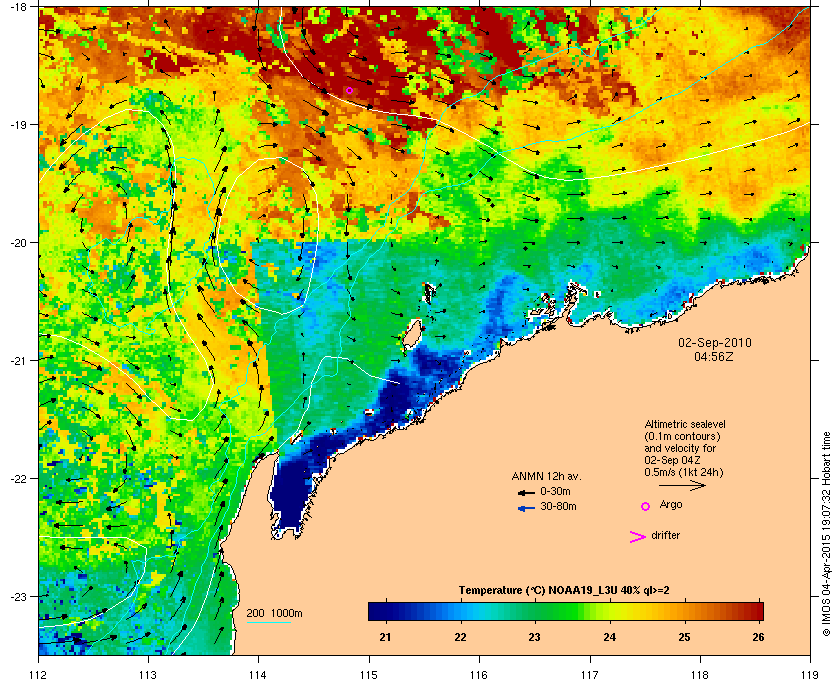Click the black 0-30m arrow in legend
This screenshot has width=840, height=680.
click(526, 492)
